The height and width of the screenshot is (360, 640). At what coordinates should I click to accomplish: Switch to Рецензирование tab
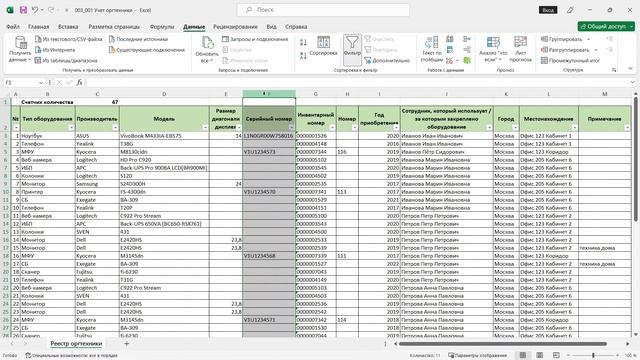[235, 27]
